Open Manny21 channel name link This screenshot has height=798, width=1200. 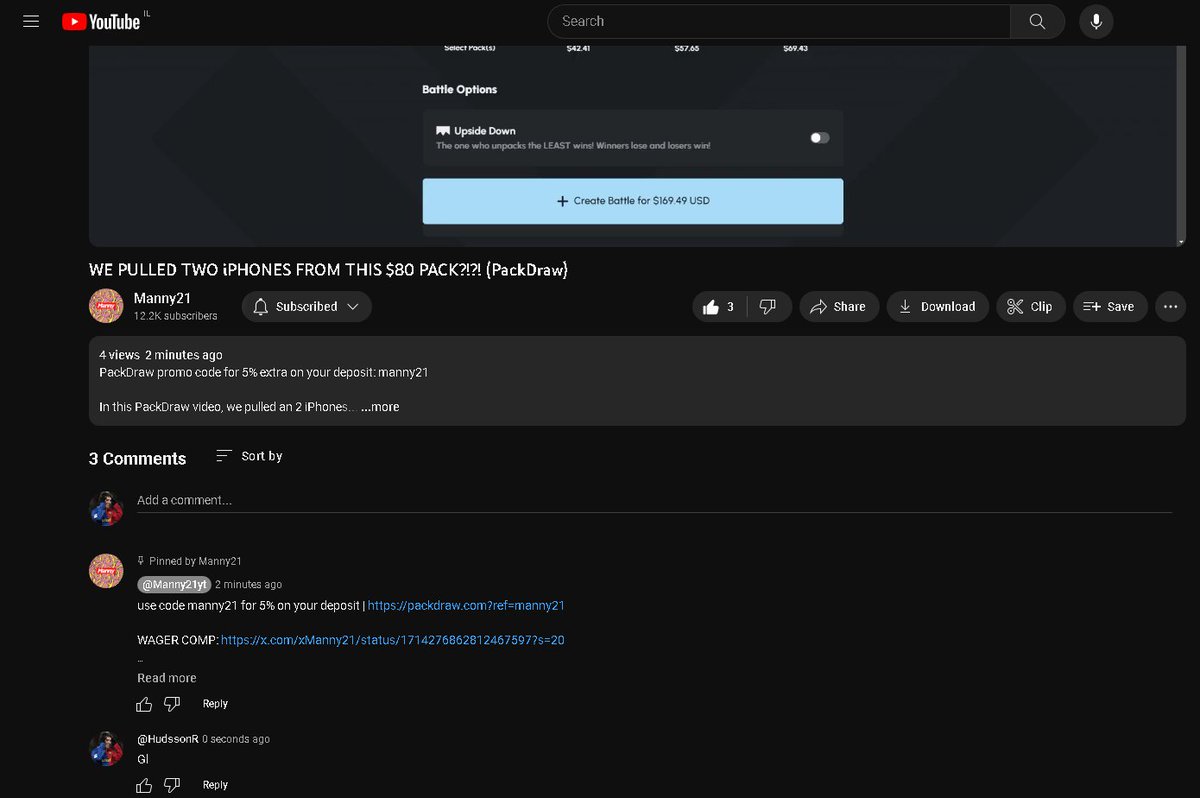pos(162,298)
